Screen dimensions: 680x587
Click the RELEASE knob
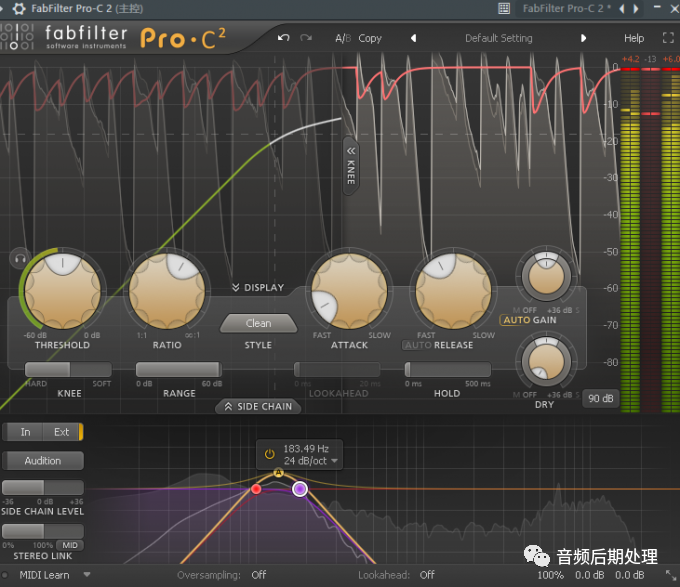coord(454,291)
